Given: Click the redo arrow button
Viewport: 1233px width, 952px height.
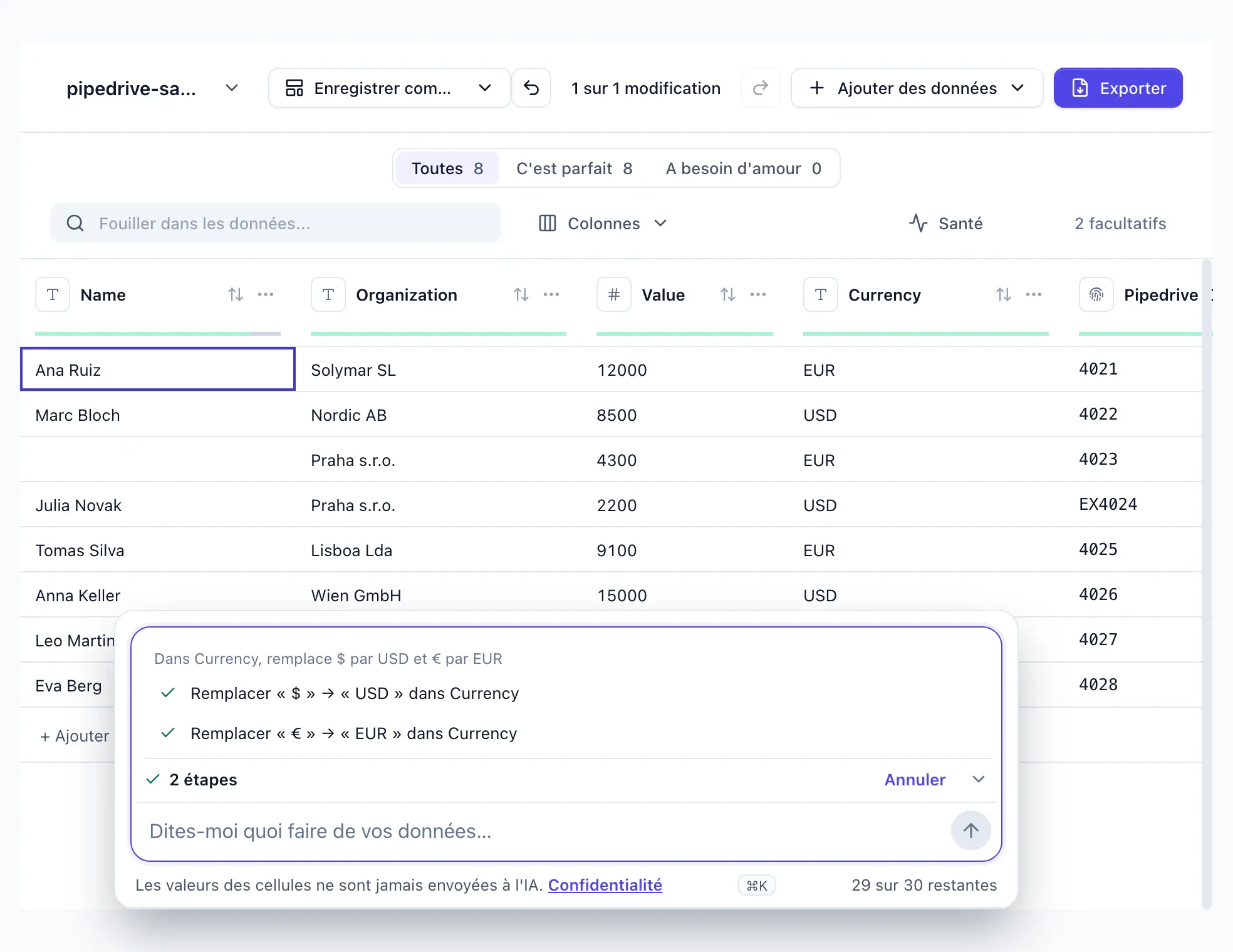Looking at the screenshot, I should pyautogui.click(x=761, y=88).
